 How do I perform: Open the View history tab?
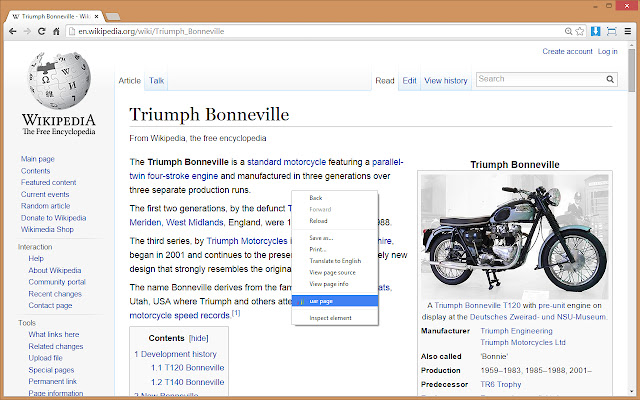pyautogui.click(x=446, y=80)
